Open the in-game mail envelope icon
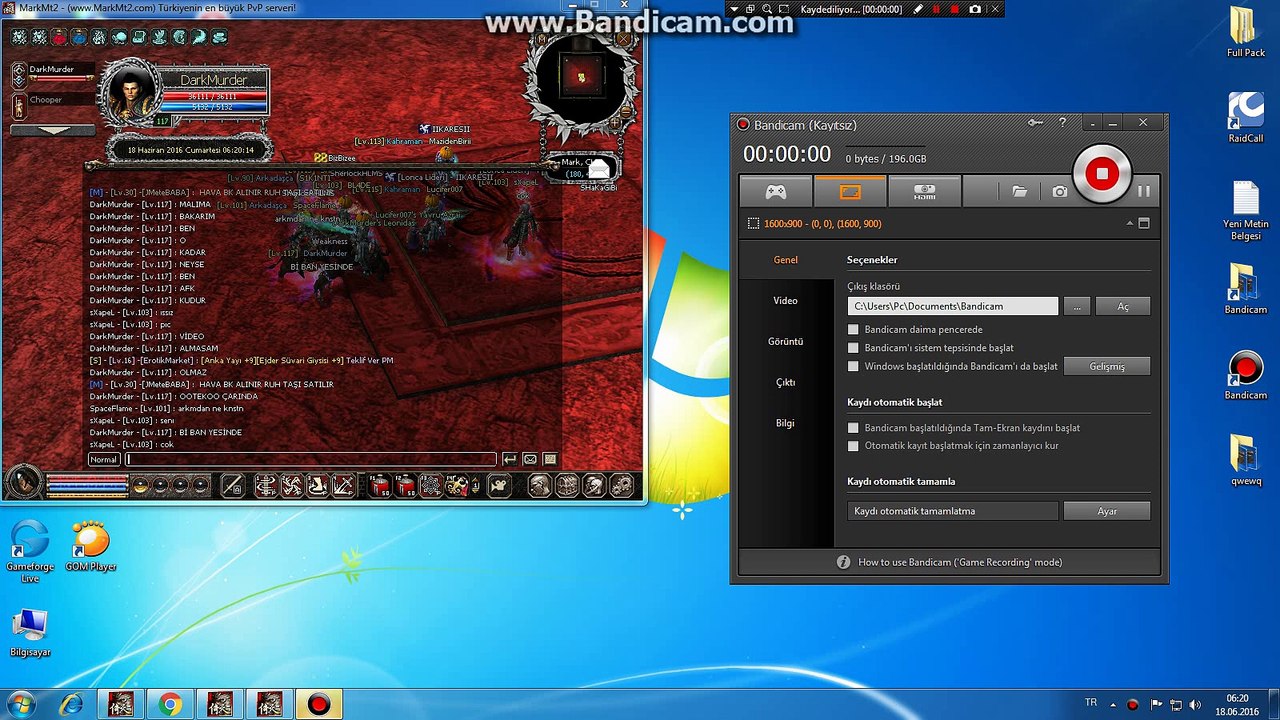This screenshot has height=720, width=1280. coord(530,459)
